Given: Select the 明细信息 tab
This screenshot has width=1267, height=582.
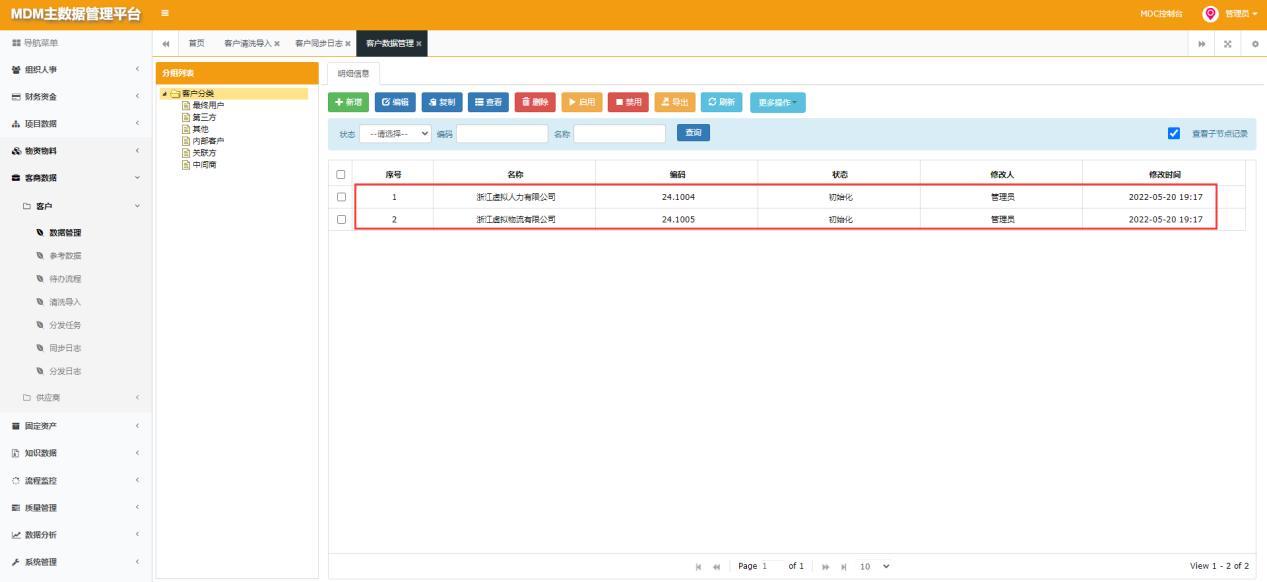Looking at the screenshot, I should [x=353, y=73].
